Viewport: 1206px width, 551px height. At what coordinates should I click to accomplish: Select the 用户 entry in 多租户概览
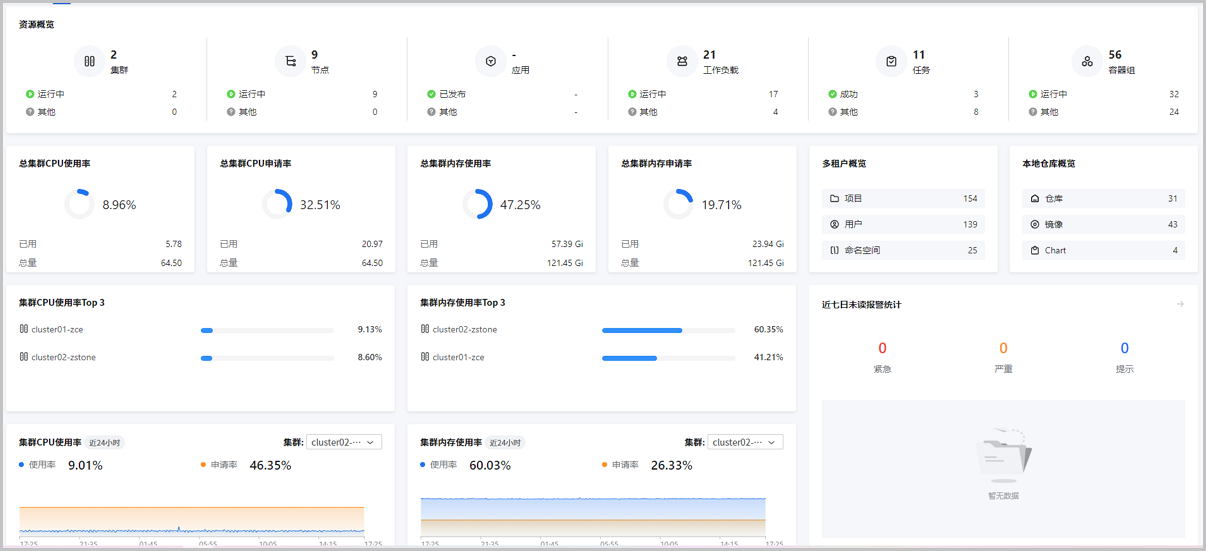coord(903,225)
